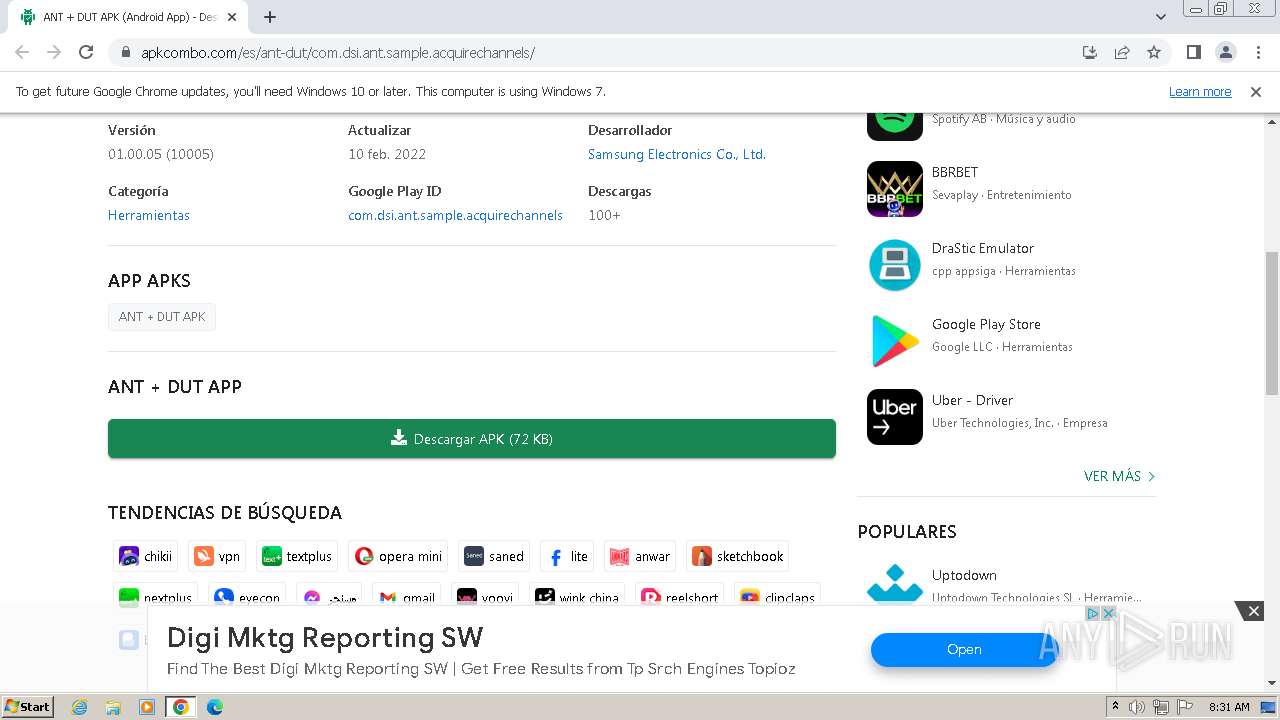1280x720 pixels.
Task: Open the tab search chevron
Action: [1160, 17]
